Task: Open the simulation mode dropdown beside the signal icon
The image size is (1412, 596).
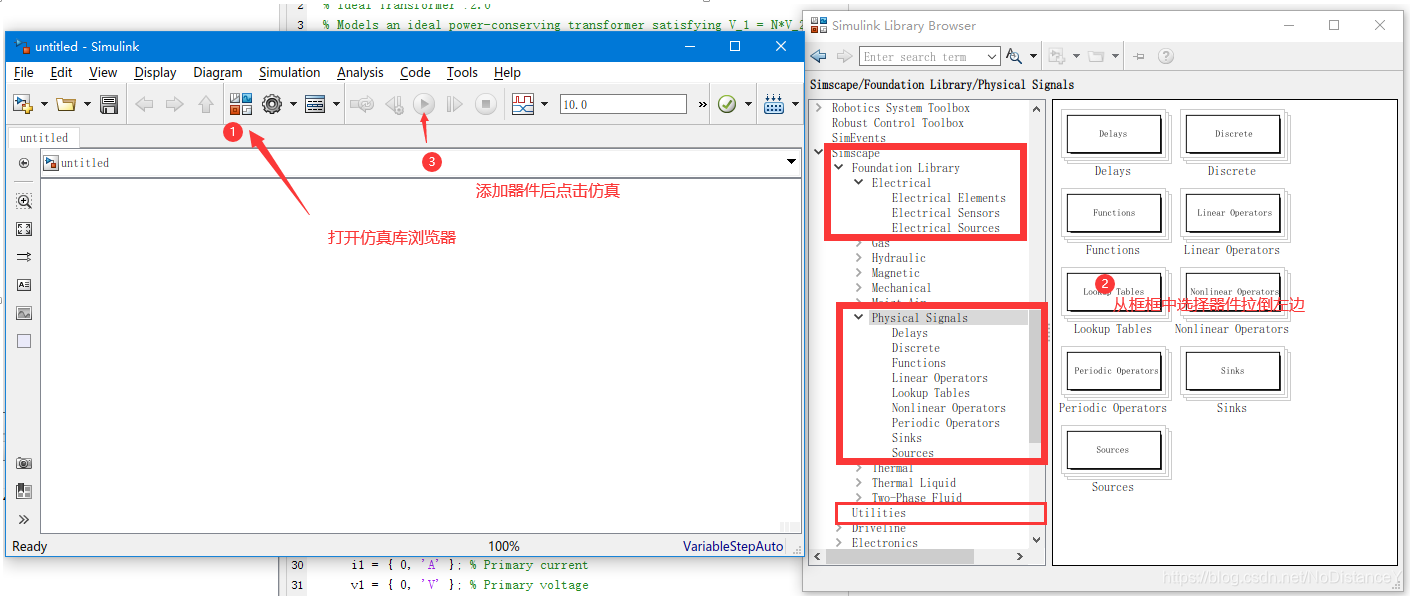Action: [544, 104]
